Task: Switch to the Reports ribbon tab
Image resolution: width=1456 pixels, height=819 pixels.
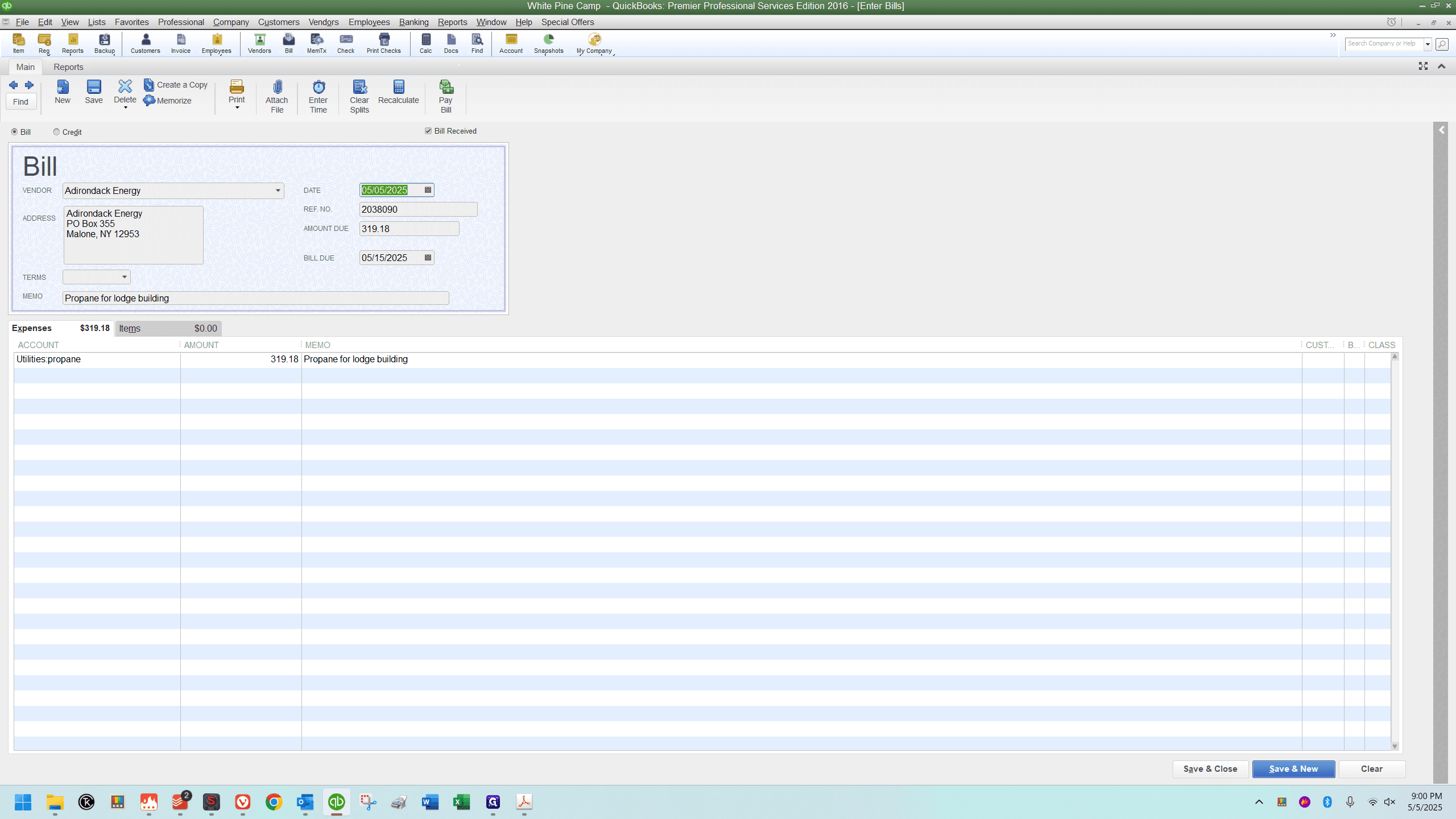Action: [x=68, y=67]
